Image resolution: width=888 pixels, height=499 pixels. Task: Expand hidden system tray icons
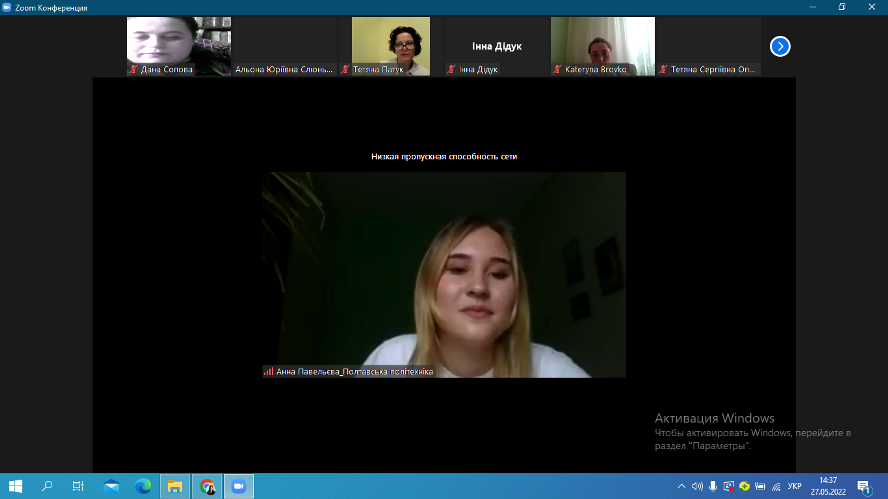point(681,486)
